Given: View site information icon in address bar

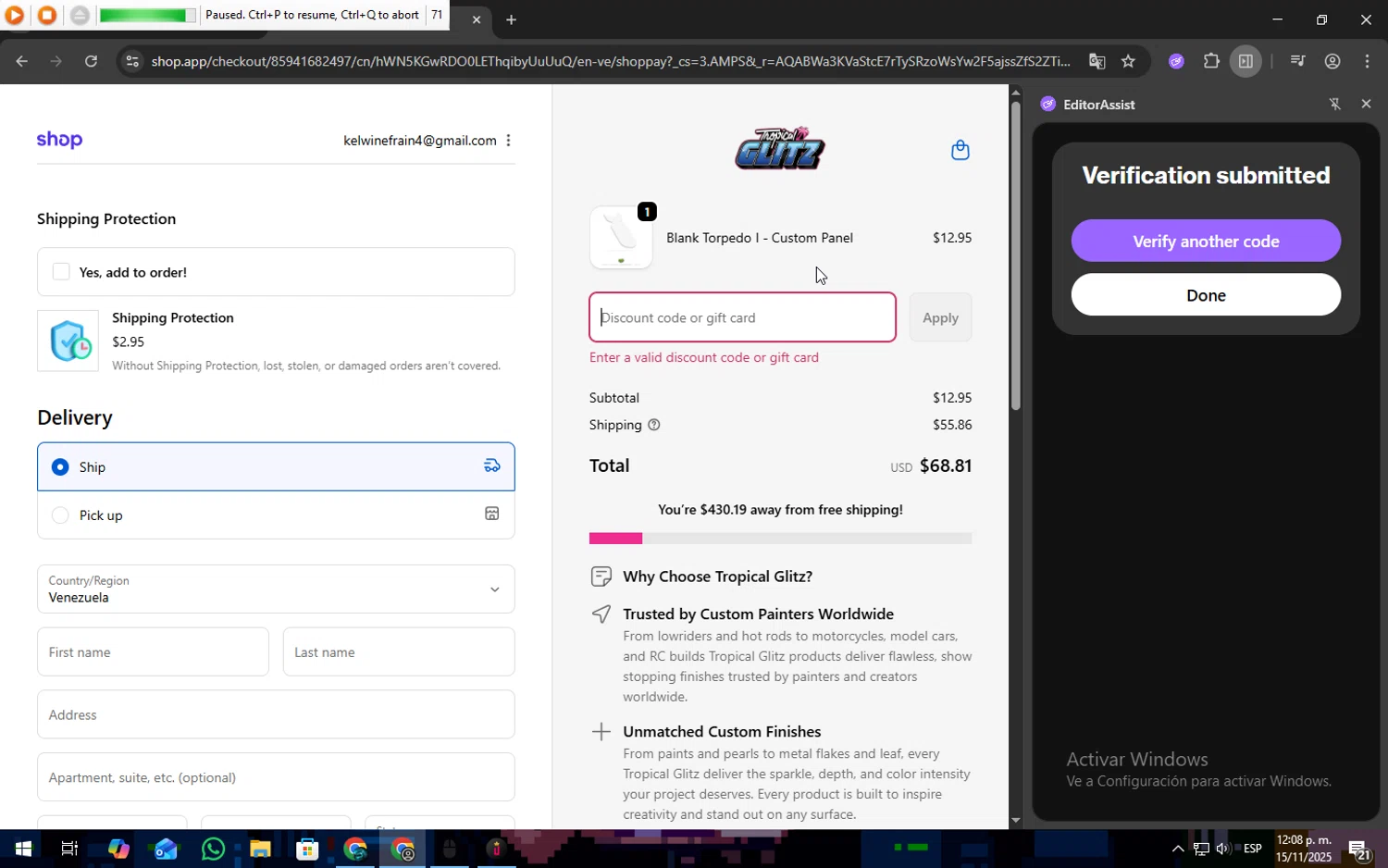Looking at the screenshot, I should point(132,61).
